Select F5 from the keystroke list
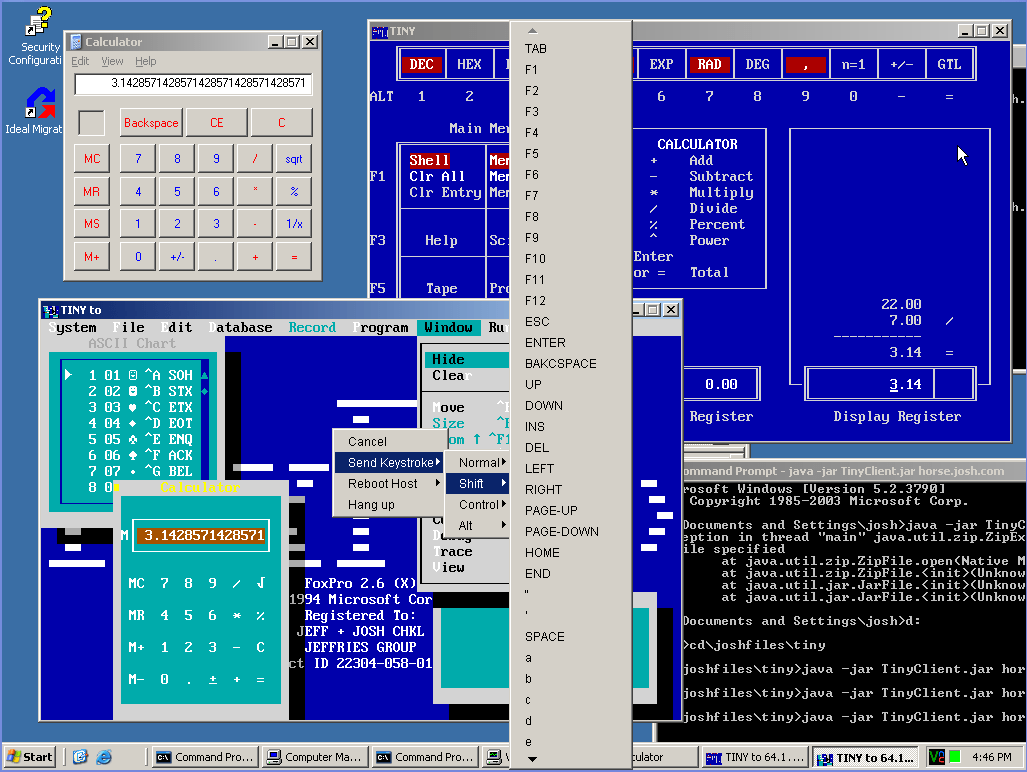1027x772 pixels. click(x=533, y=153)
